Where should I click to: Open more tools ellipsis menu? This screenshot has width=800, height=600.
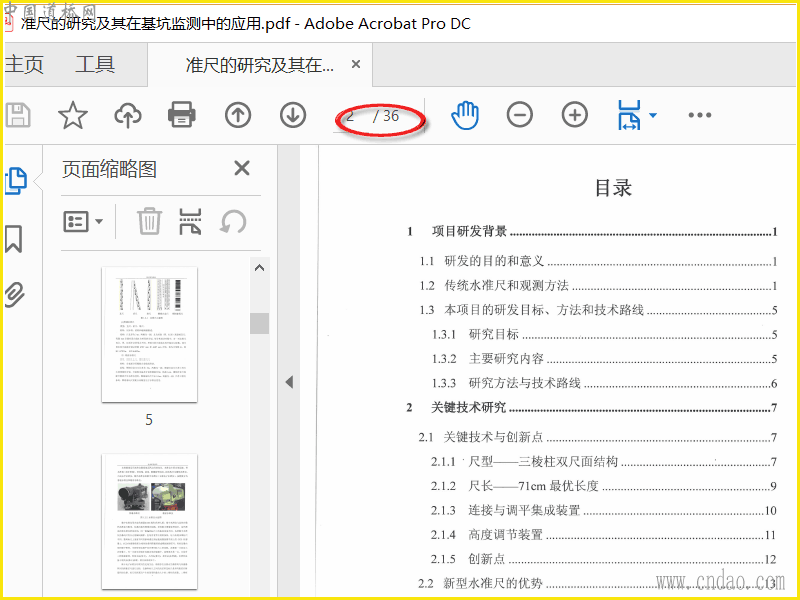coord(699,115)
